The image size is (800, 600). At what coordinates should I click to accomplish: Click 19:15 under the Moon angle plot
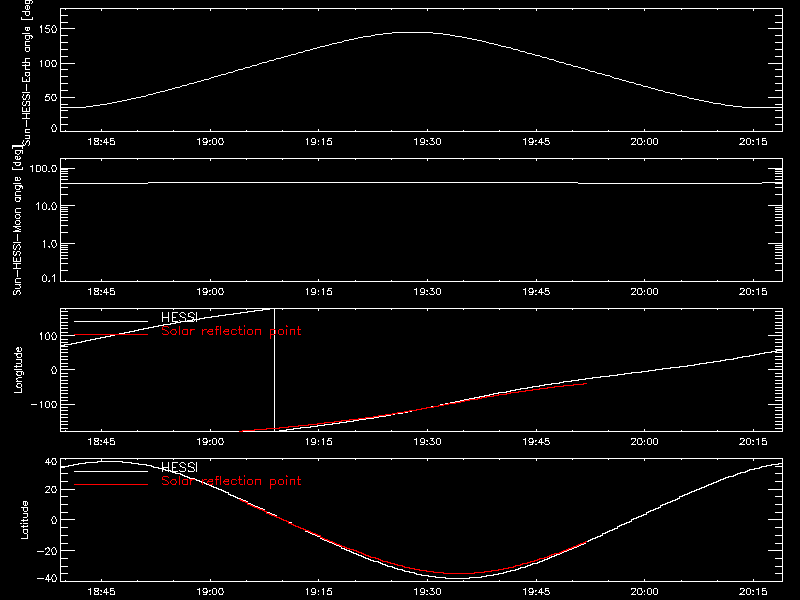319,292
